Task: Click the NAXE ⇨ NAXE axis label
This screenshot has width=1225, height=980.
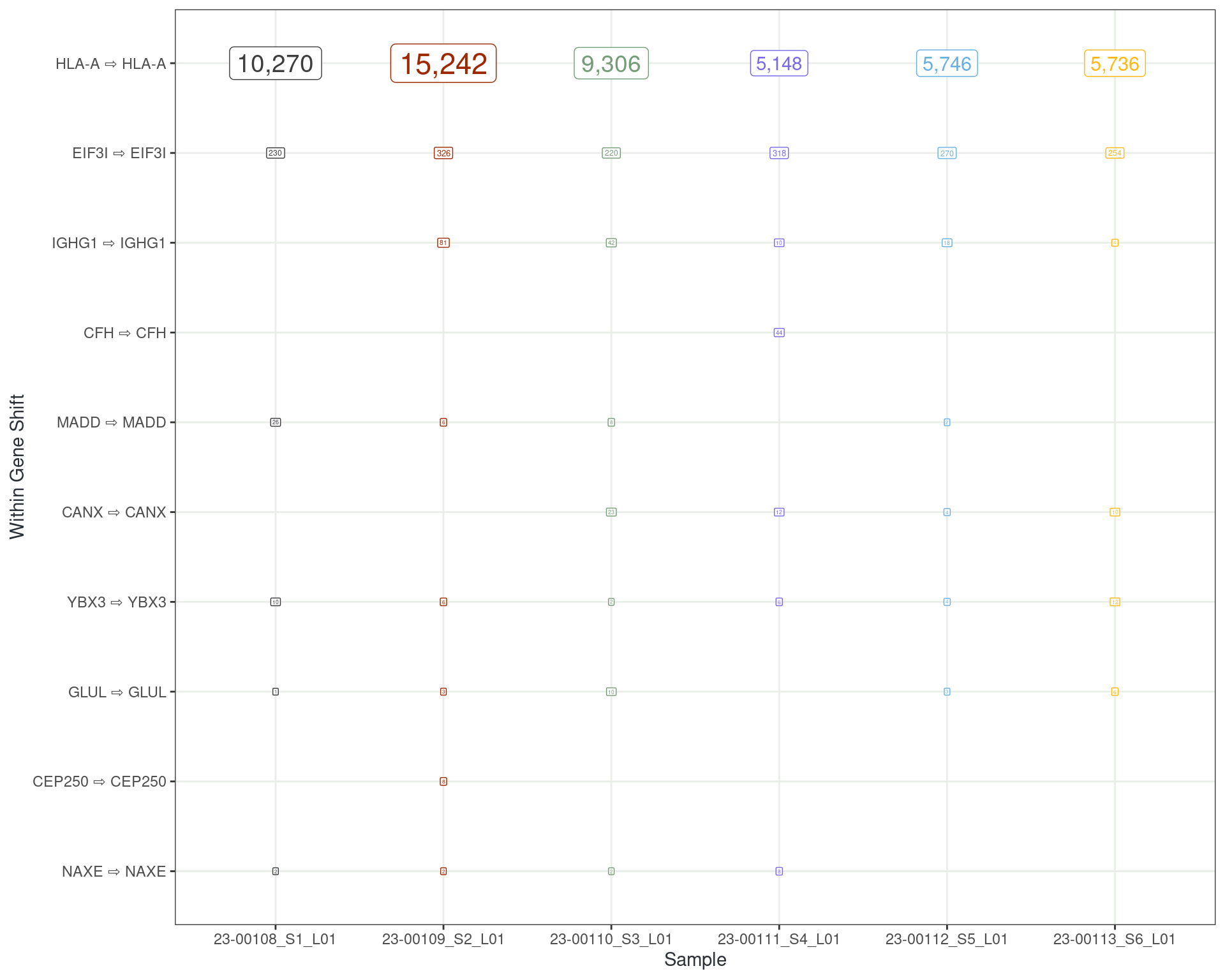Action: (x=114, y=872)
